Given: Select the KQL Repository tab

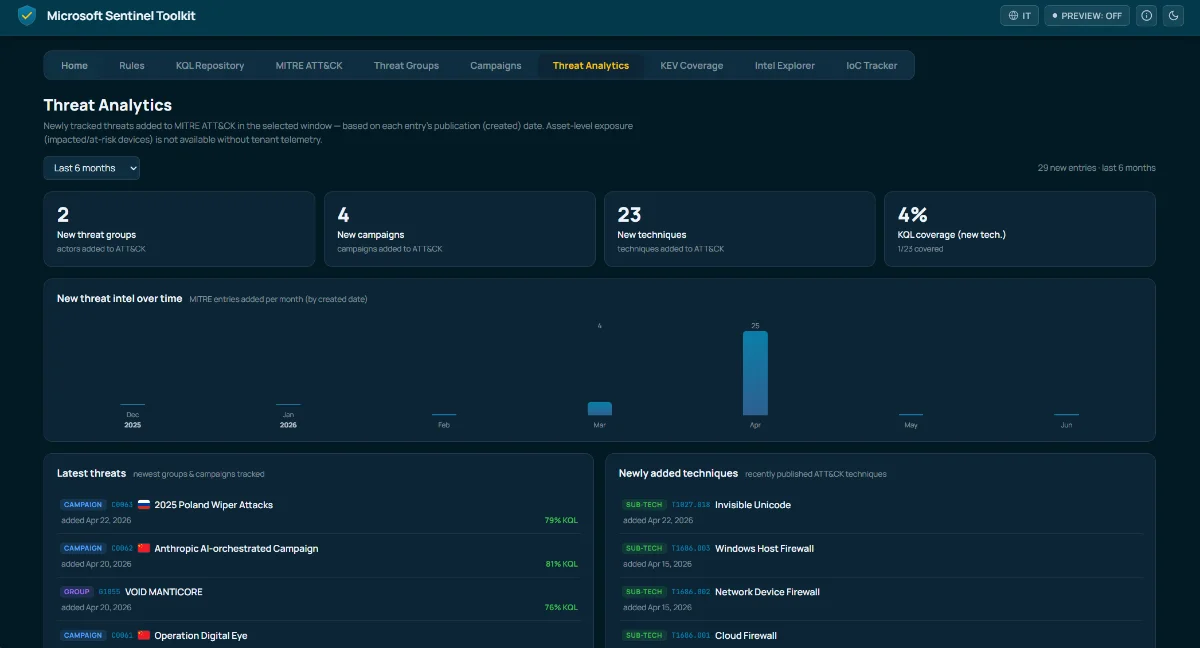Looking at the screenshot, I should 210,66.
